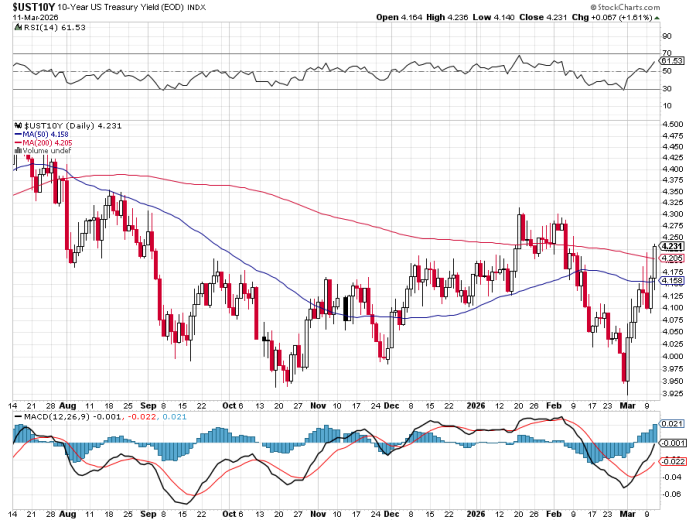The height and width of the screenshot is (520, 696).
Task: Click the 2026 year marker on time axis
Action: point(474,406)
